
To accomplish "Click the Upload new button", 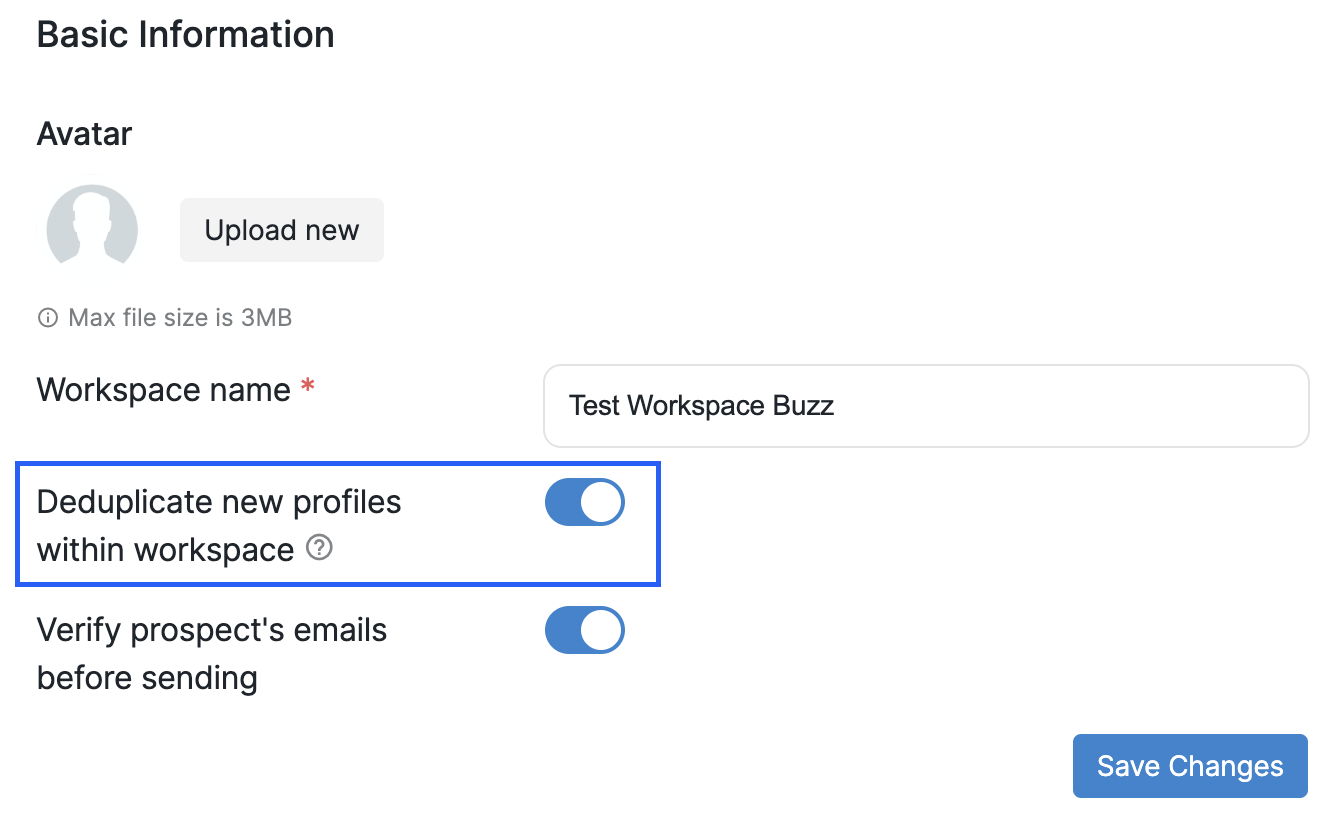I will [x=281, y=230].
